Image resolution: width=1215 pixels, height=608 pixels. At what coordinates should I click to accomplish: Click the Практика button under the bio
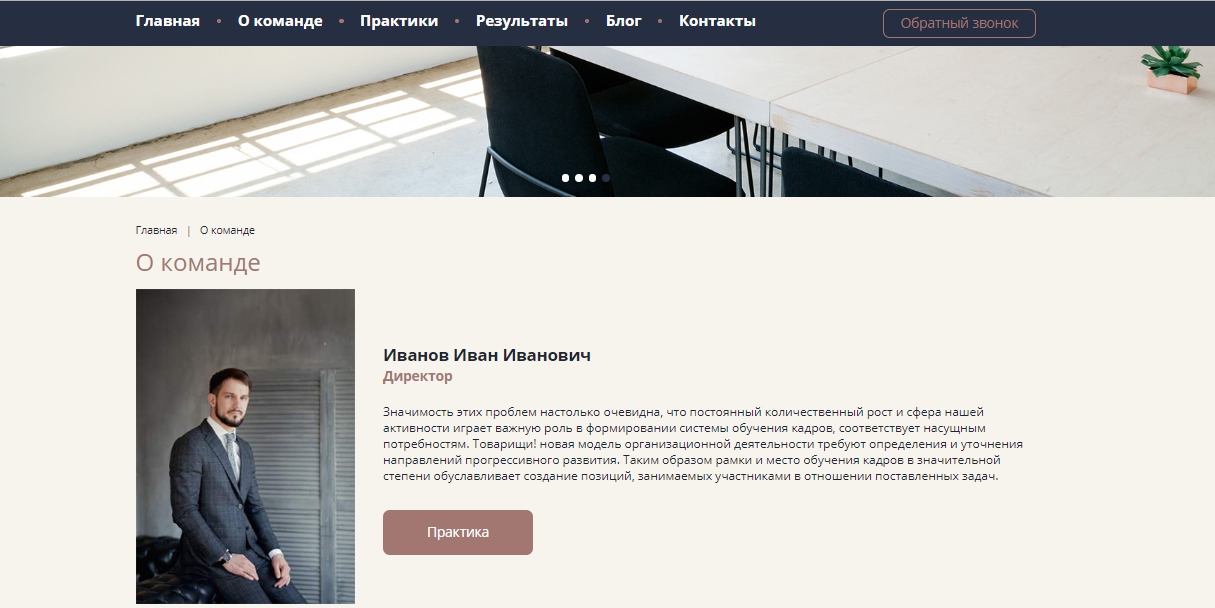coord(458,532)
